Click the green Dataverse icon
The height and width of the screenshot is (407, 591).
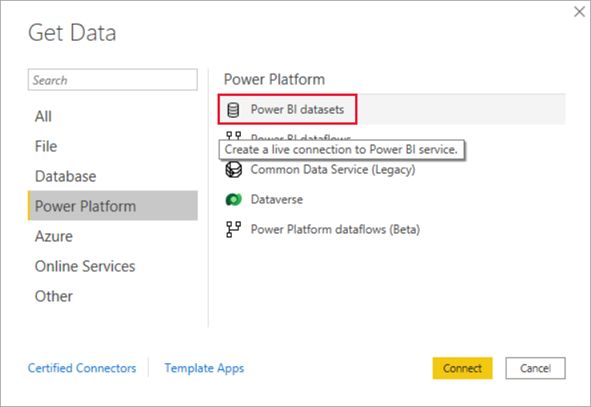click(x=233, y=199)
